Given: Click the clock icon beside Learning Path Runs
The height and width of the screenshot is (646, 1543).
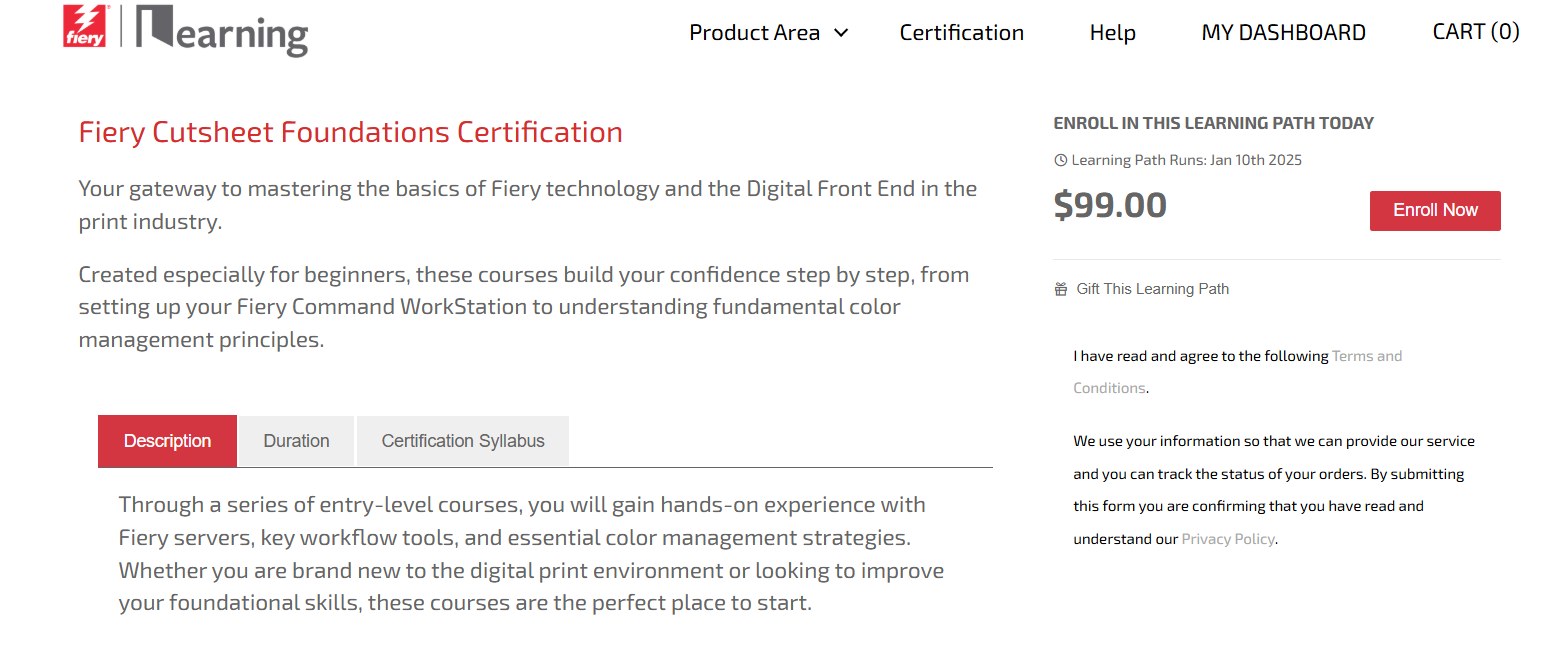Looking at the screenshot, I should pos(1061,160).
